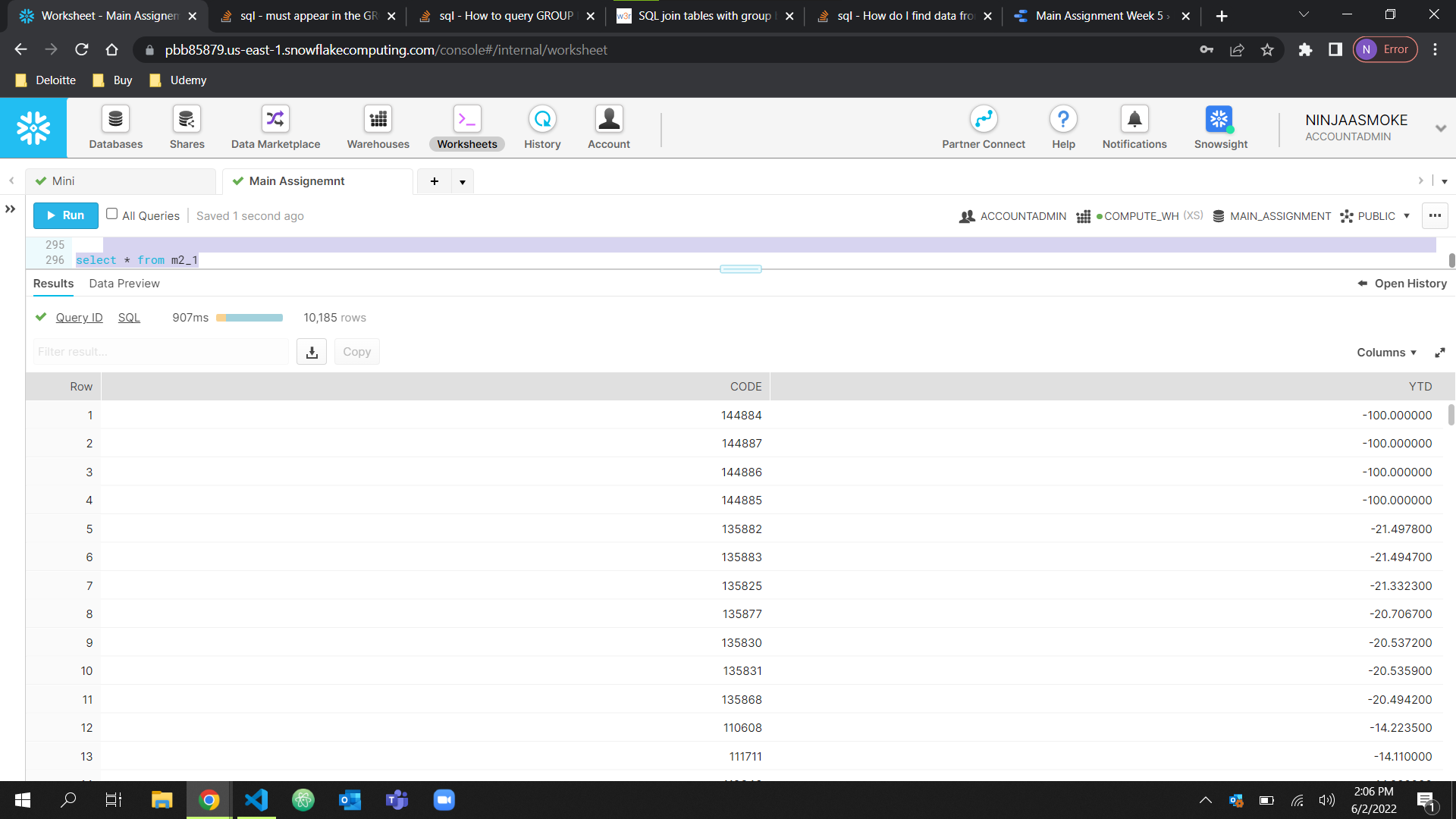
Task: Click the Run button
Action: (65, 215)
